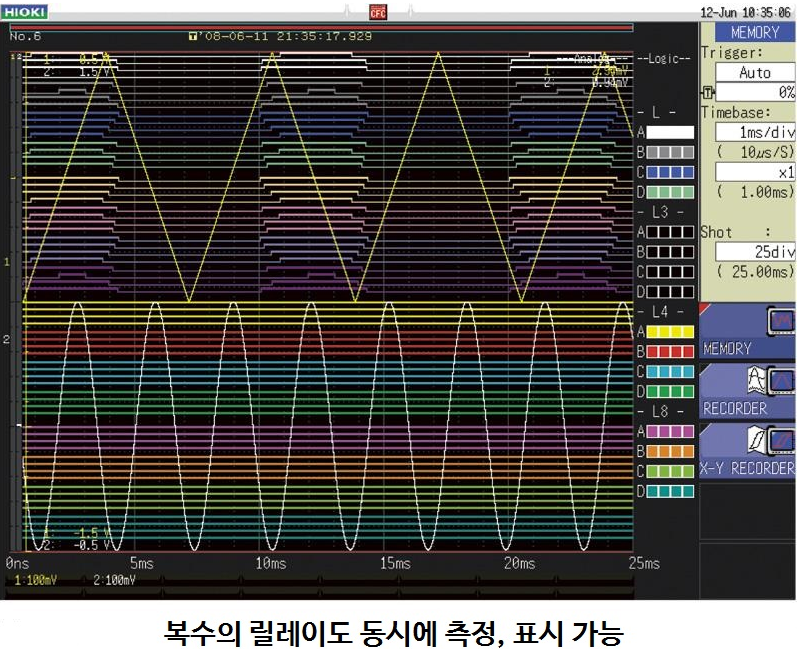The height and width of the screenshot is (649, 799).
Task: Change the x1 magnification field
Action: coord(755,172)
